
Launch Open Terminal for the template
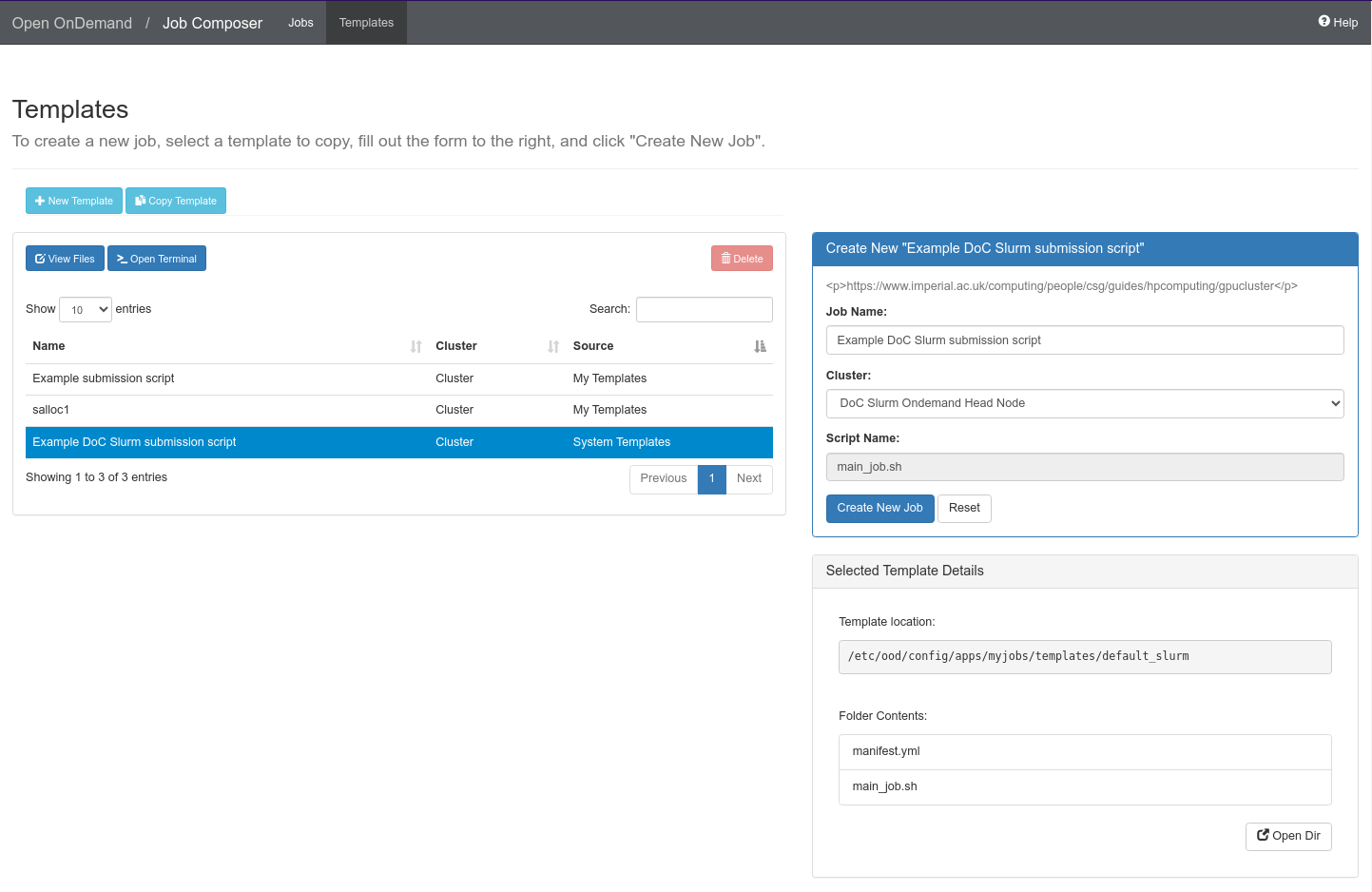point(157,259)
